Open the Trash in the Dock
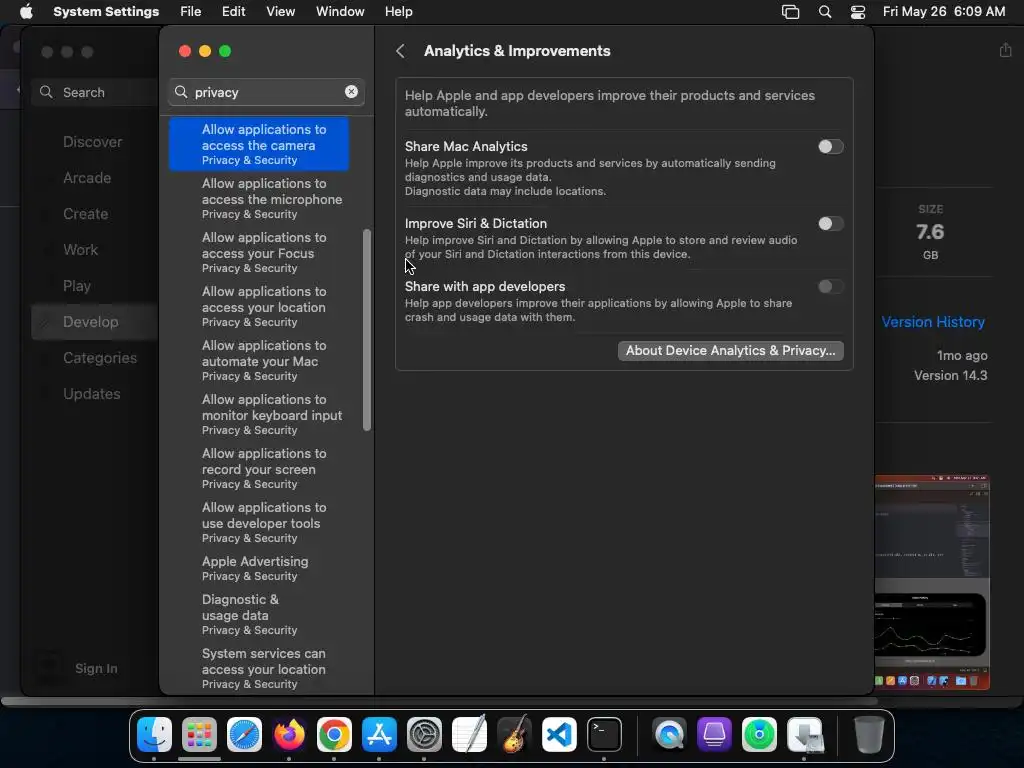The height and width of the screenshot is (768, 1024). (x=869, y=735)
